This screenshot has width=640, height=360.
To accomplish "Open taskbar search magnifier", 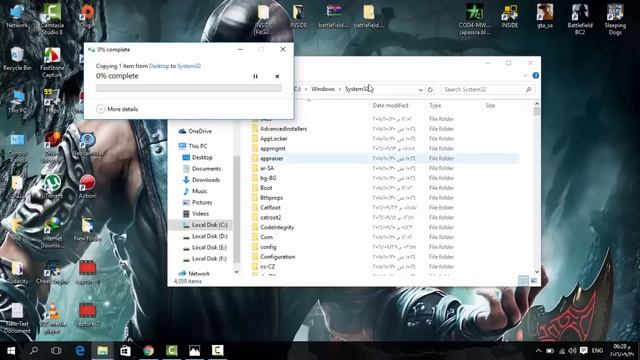I will 34,351.
